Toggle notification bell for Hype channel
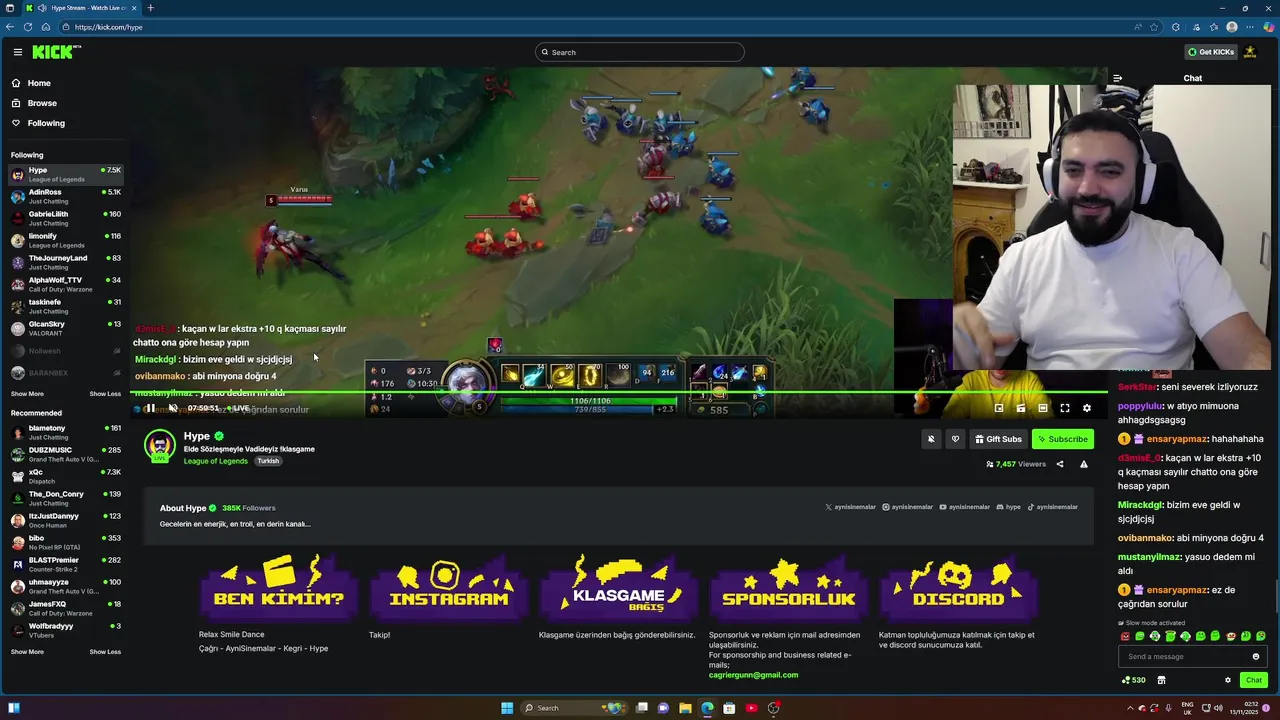This screenshot has height=720, width=1280. (931, 439)
